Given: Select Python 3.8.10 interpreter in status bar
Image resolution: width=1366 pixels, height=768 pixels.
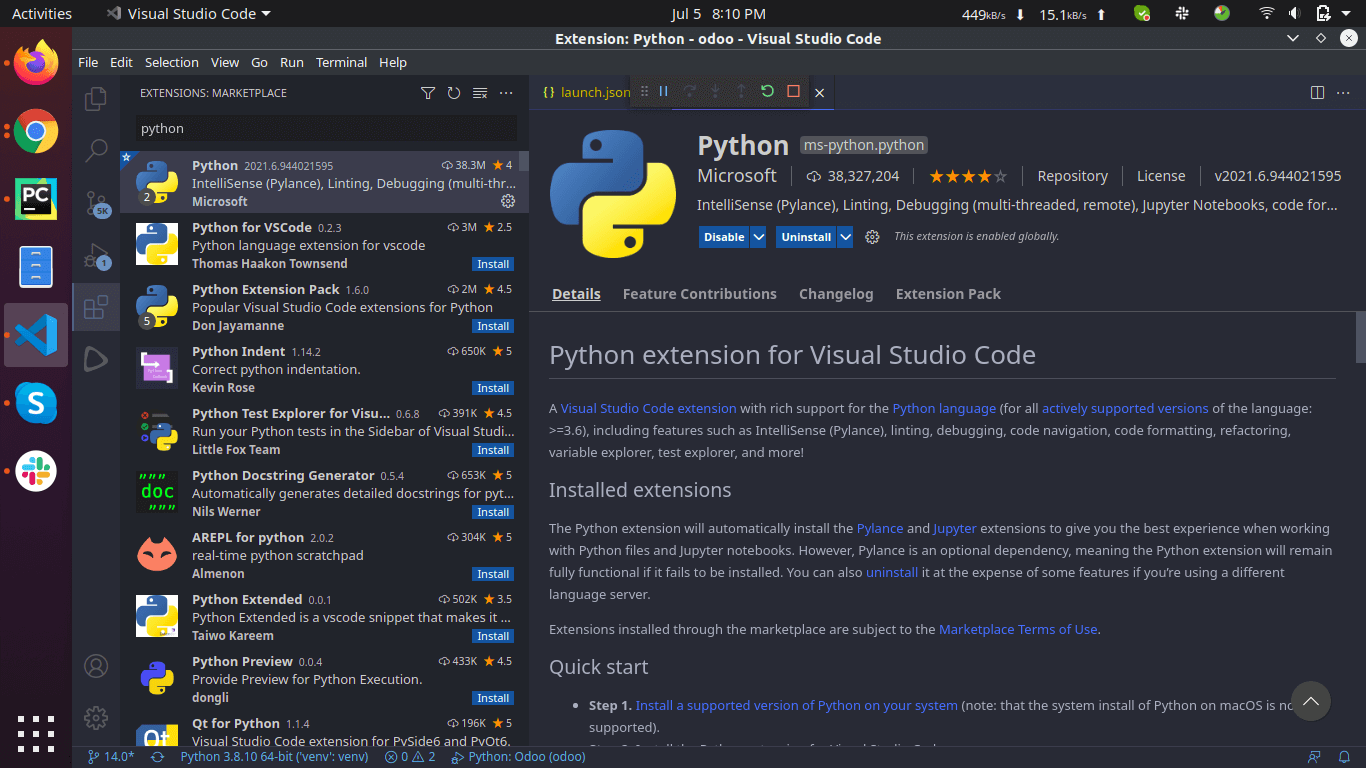Looking at the screenshot, I should (x=275, y=757).
